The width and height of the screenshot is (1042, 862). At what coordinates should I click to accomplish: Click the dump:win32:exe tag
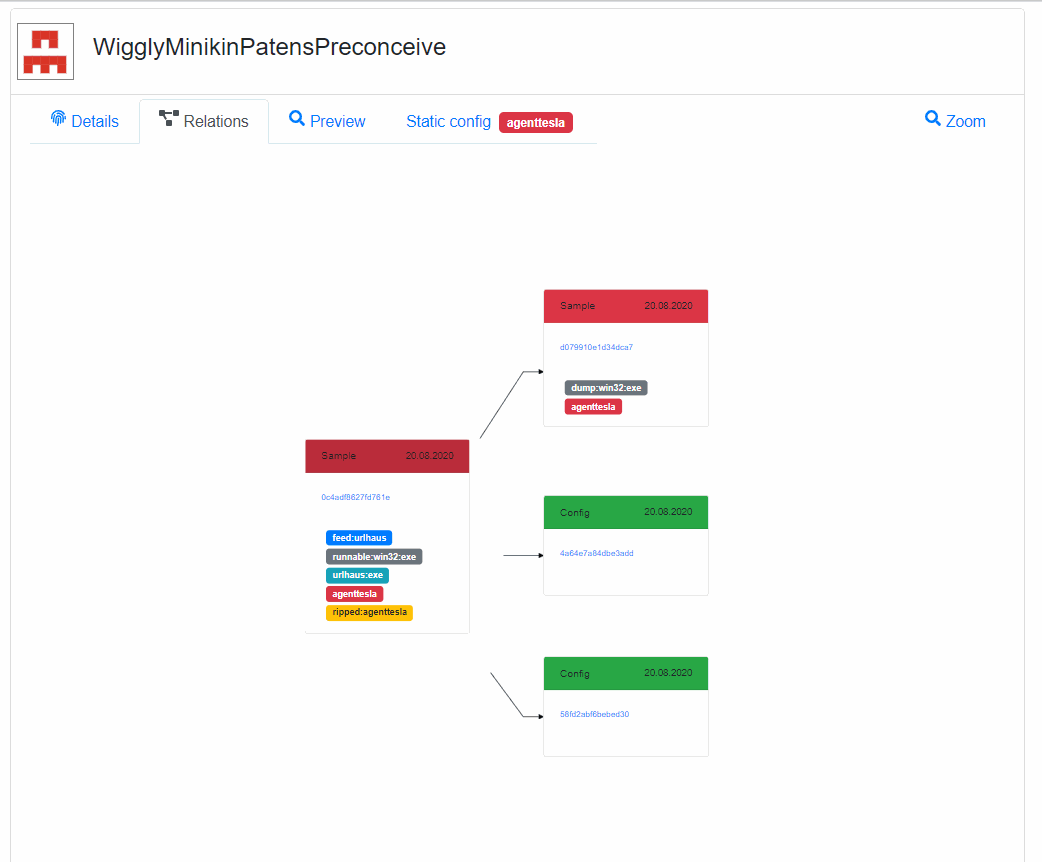pyautogui.click(x=606, y=387)
